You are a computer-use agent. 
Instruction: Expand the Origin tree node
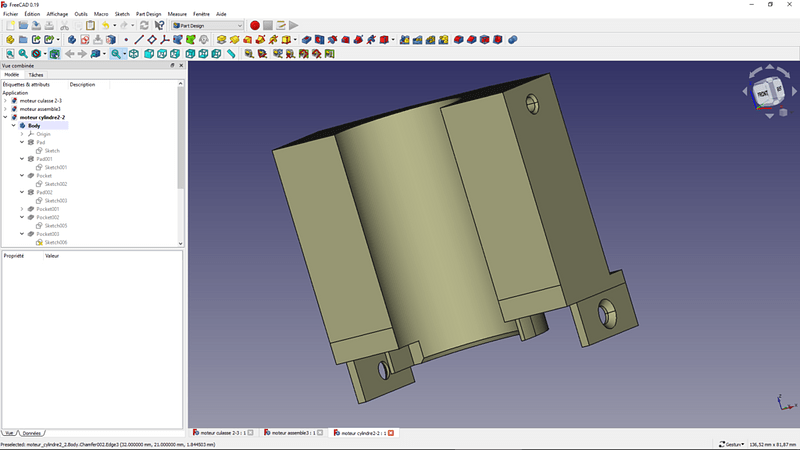pyautogui.click(x=22, y=134)
